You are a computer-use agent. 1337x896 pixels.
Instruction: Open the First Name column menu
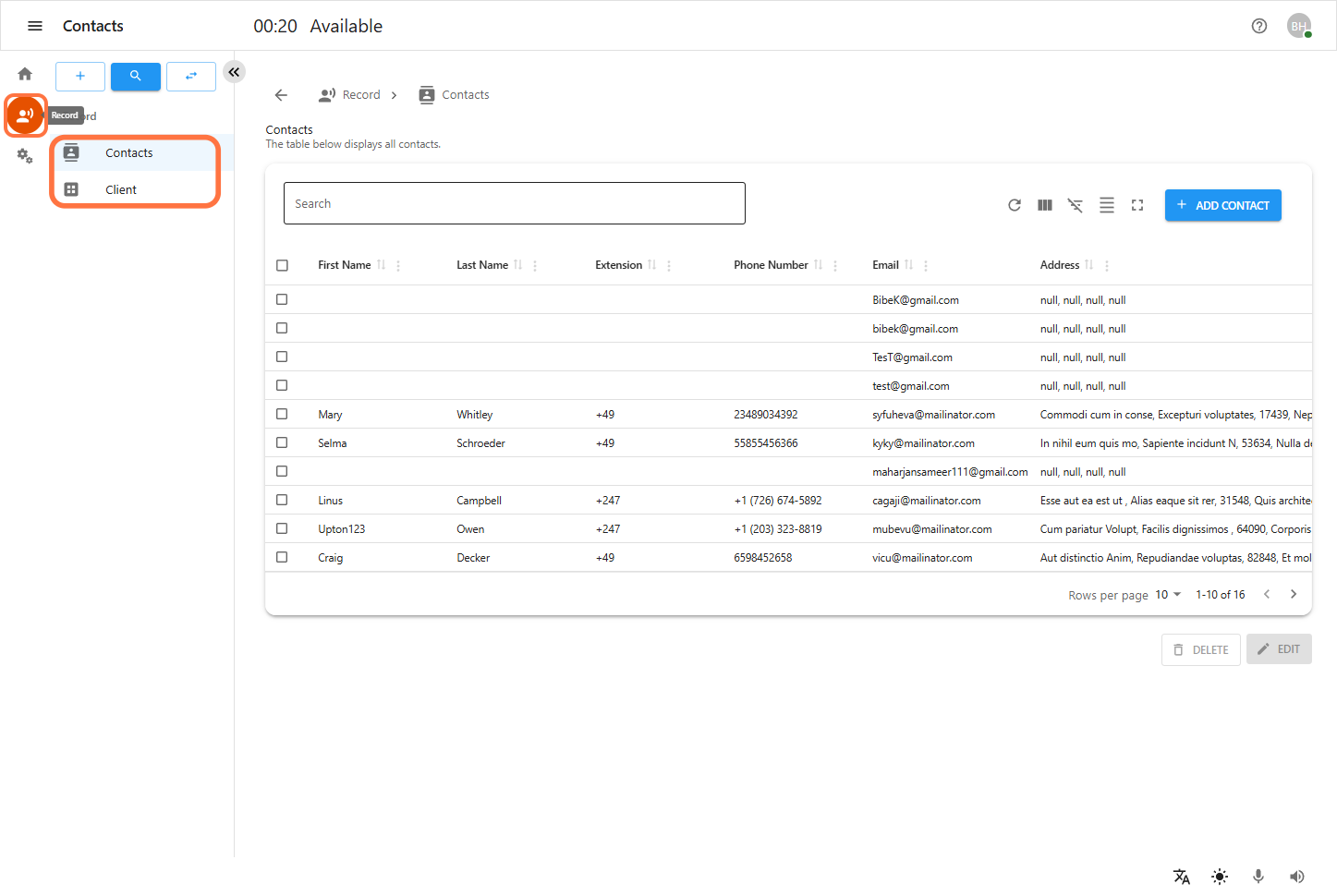[x=398, y=264]
